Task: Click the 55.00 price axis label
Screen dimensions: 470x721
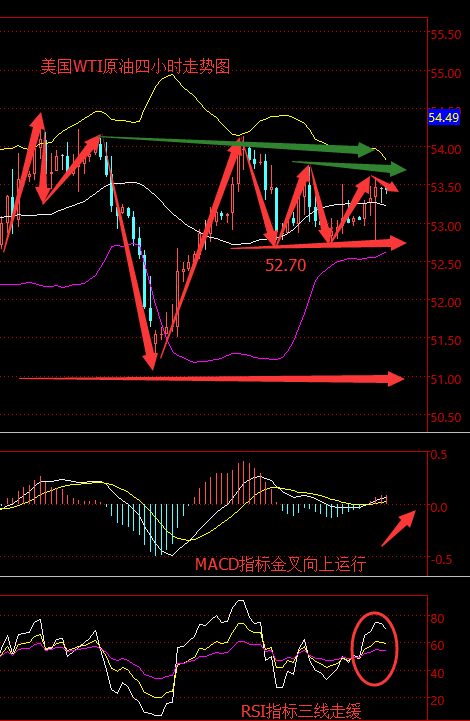Action: click(446, 74)
